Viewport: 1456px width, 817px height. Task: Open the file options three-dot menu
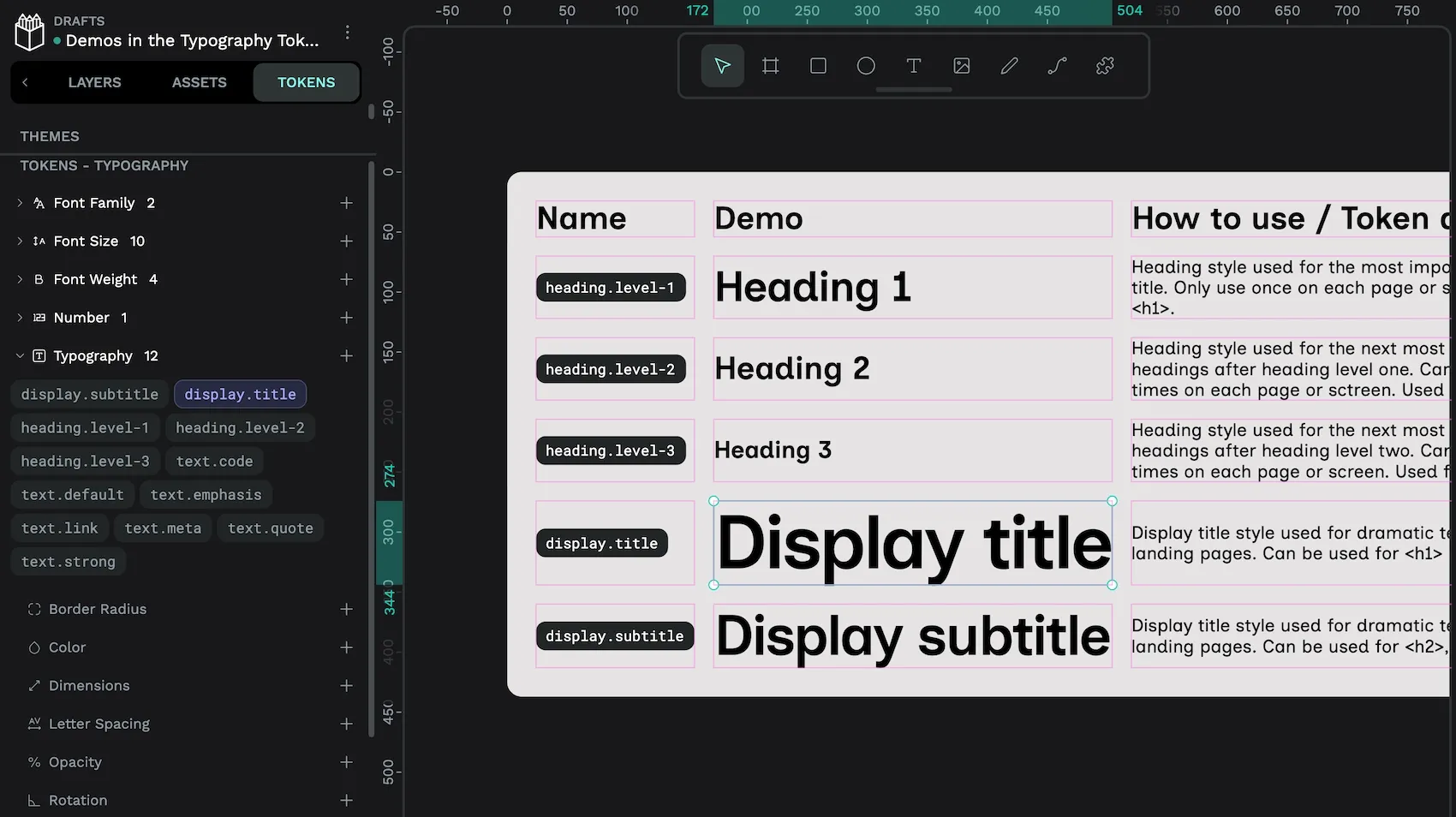click(348, 32)
